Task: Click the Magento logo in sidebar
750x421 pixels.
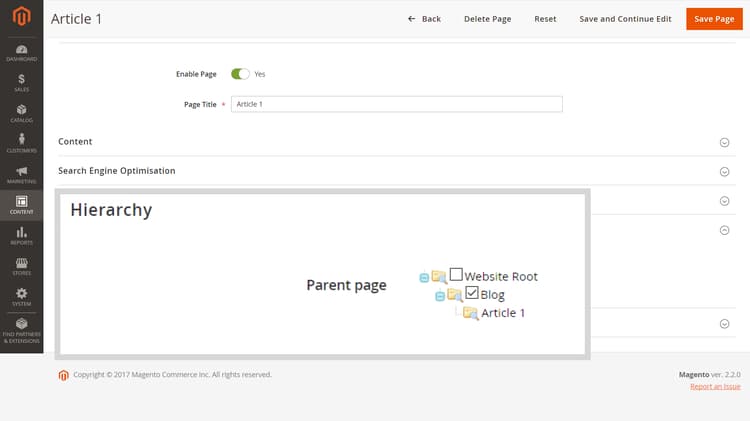Action: (22, 16)
